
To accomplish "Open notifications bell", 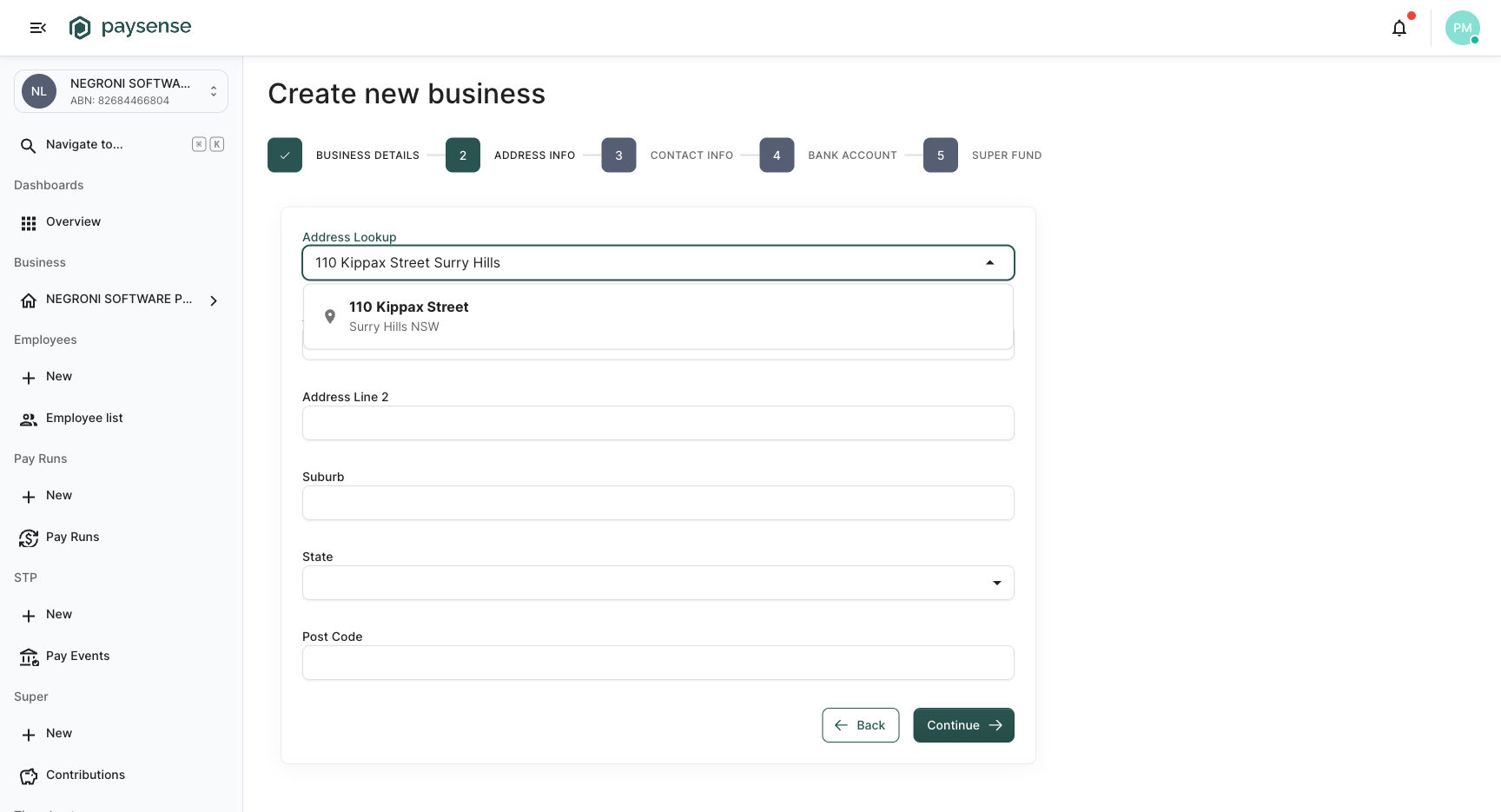I will click(x=1399, y=28).
